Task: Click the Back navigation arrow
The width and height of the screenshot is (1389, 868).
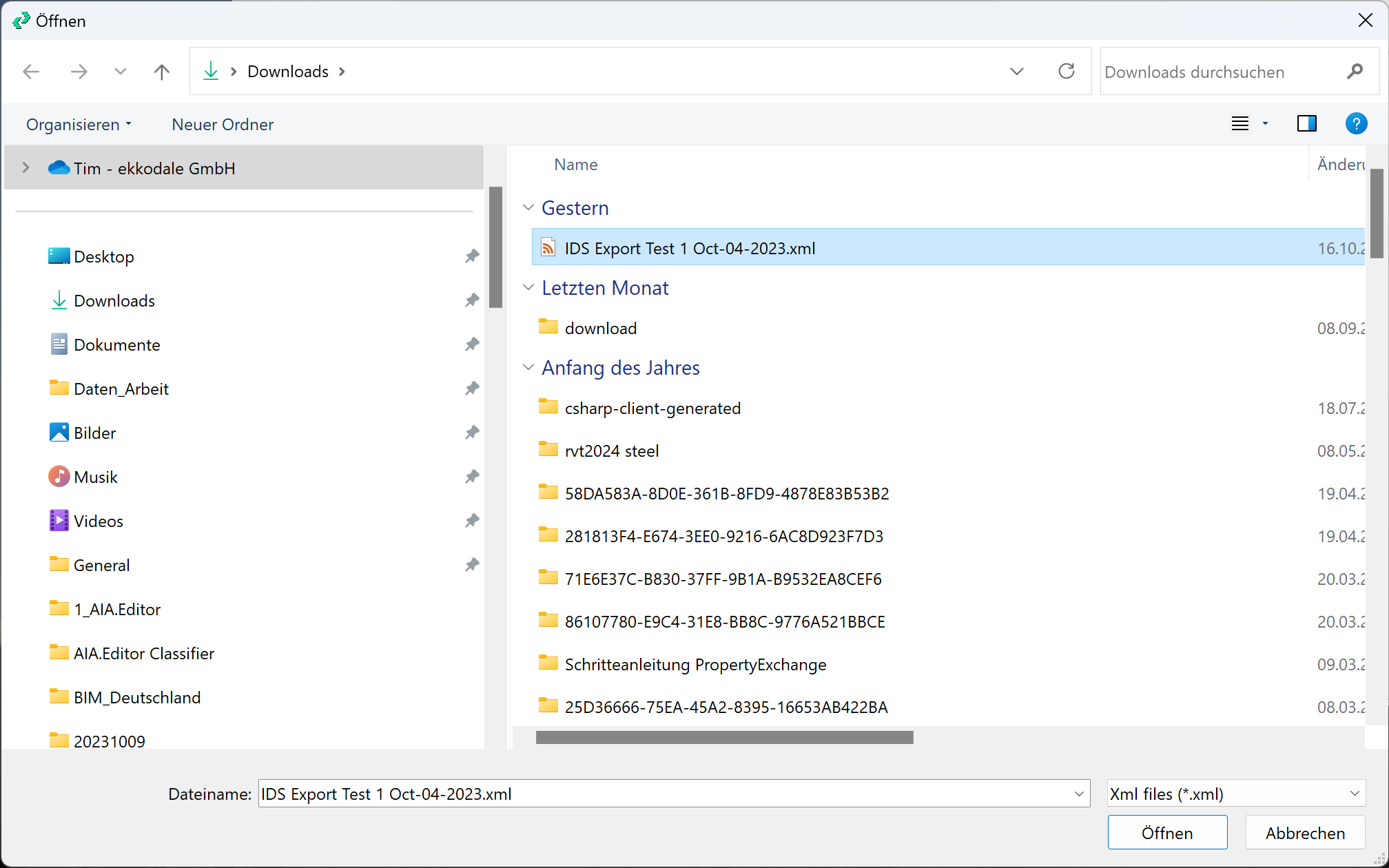Action: pyautogui.click(x=32, y=72)
